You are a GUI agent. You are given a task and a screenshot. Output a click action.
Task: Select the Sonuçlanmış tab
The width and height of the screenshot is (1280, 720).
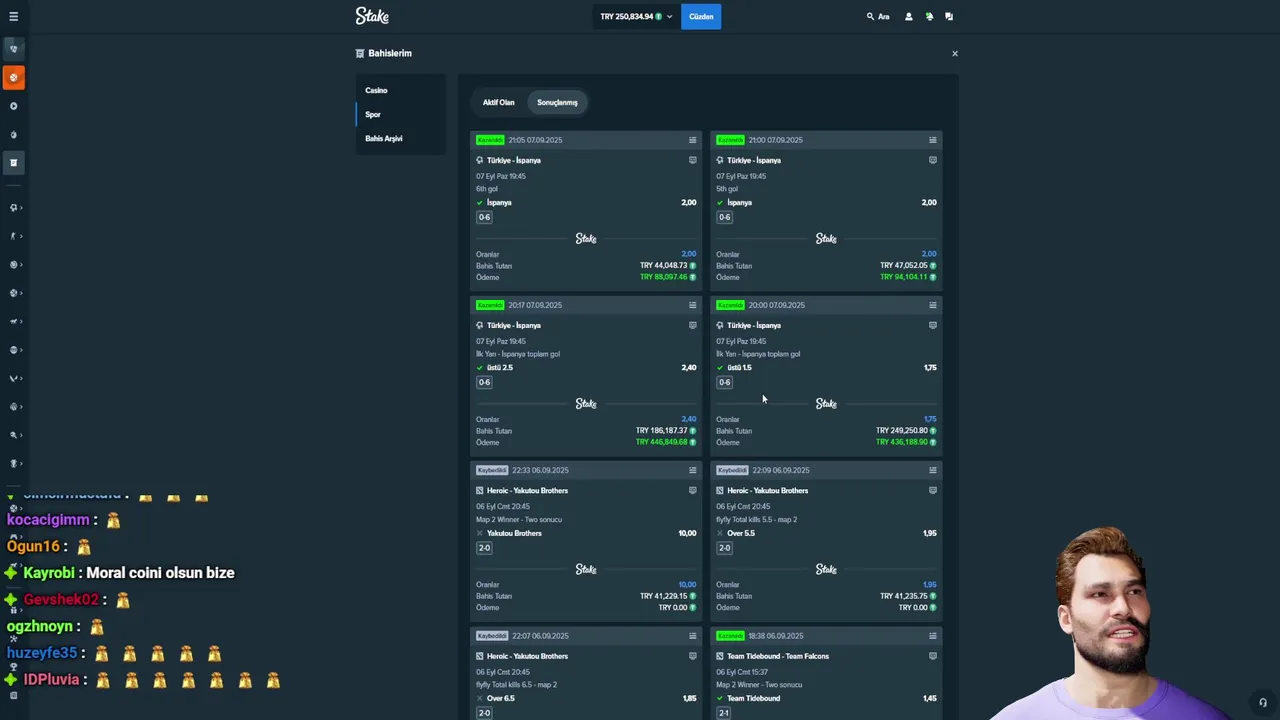(x=557, y=102)
